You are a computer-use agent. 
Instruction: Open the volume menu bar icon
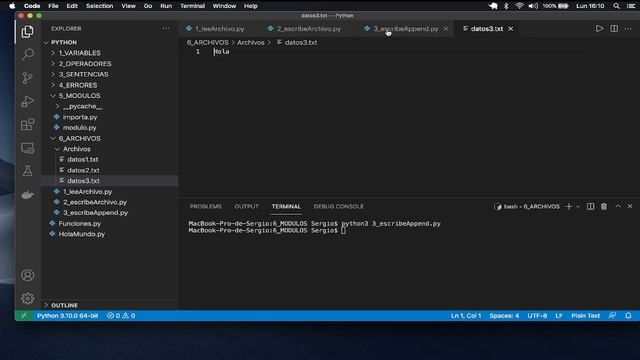point(533,6)
